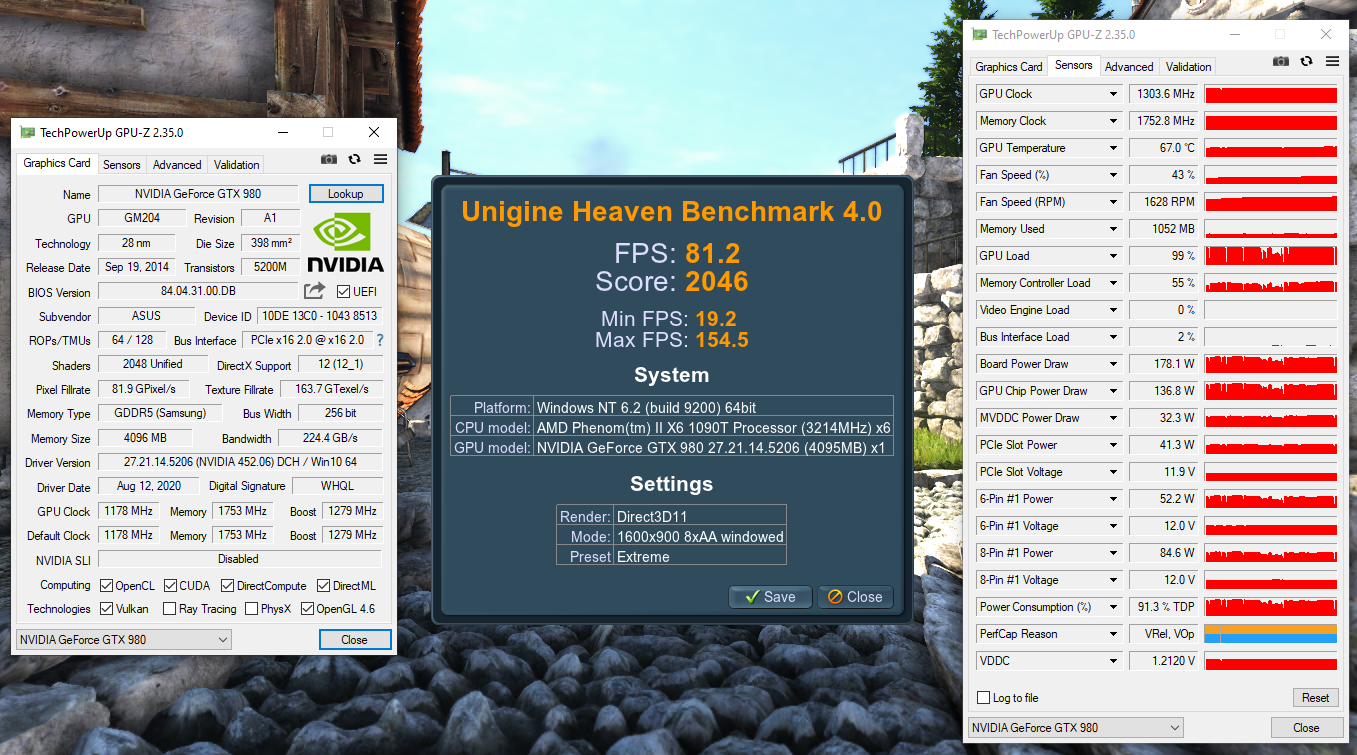
Task: Open the hamburger menu in GPU-Z Sensors window
Action: pyautogui.click(x=1332, y=61)
